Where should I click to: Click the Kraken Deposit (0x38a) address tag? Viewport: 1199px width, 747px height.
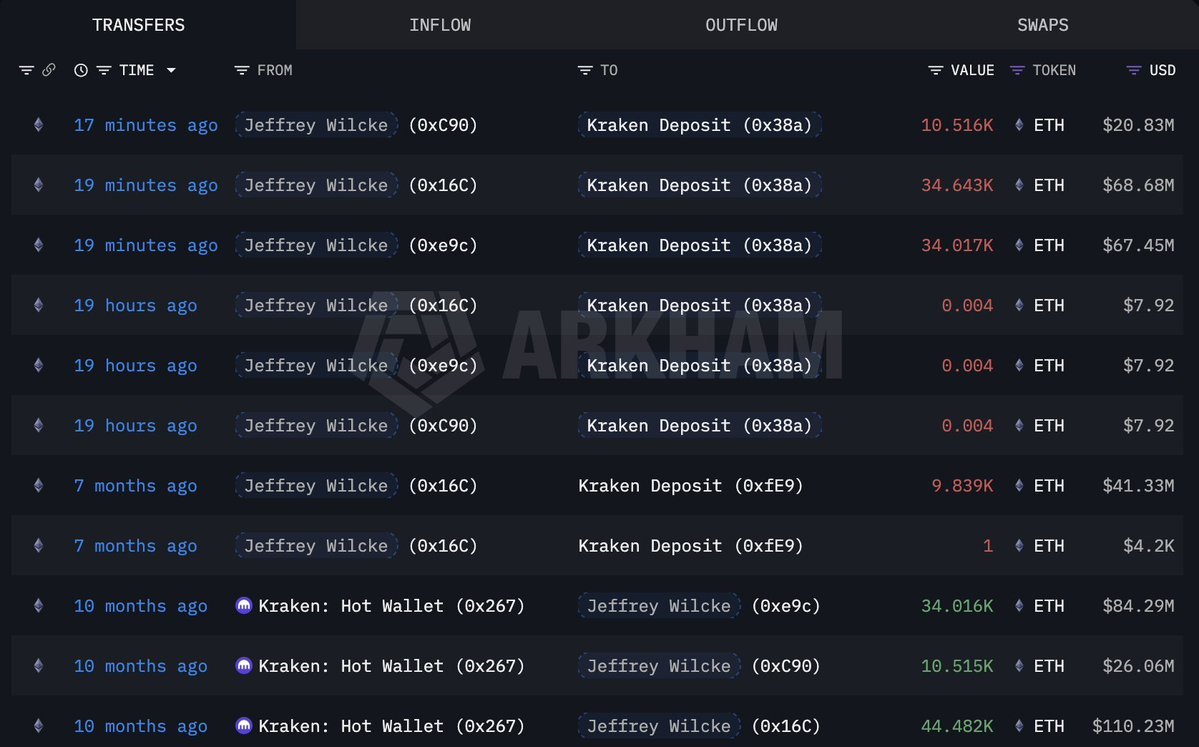click(699, 125)
